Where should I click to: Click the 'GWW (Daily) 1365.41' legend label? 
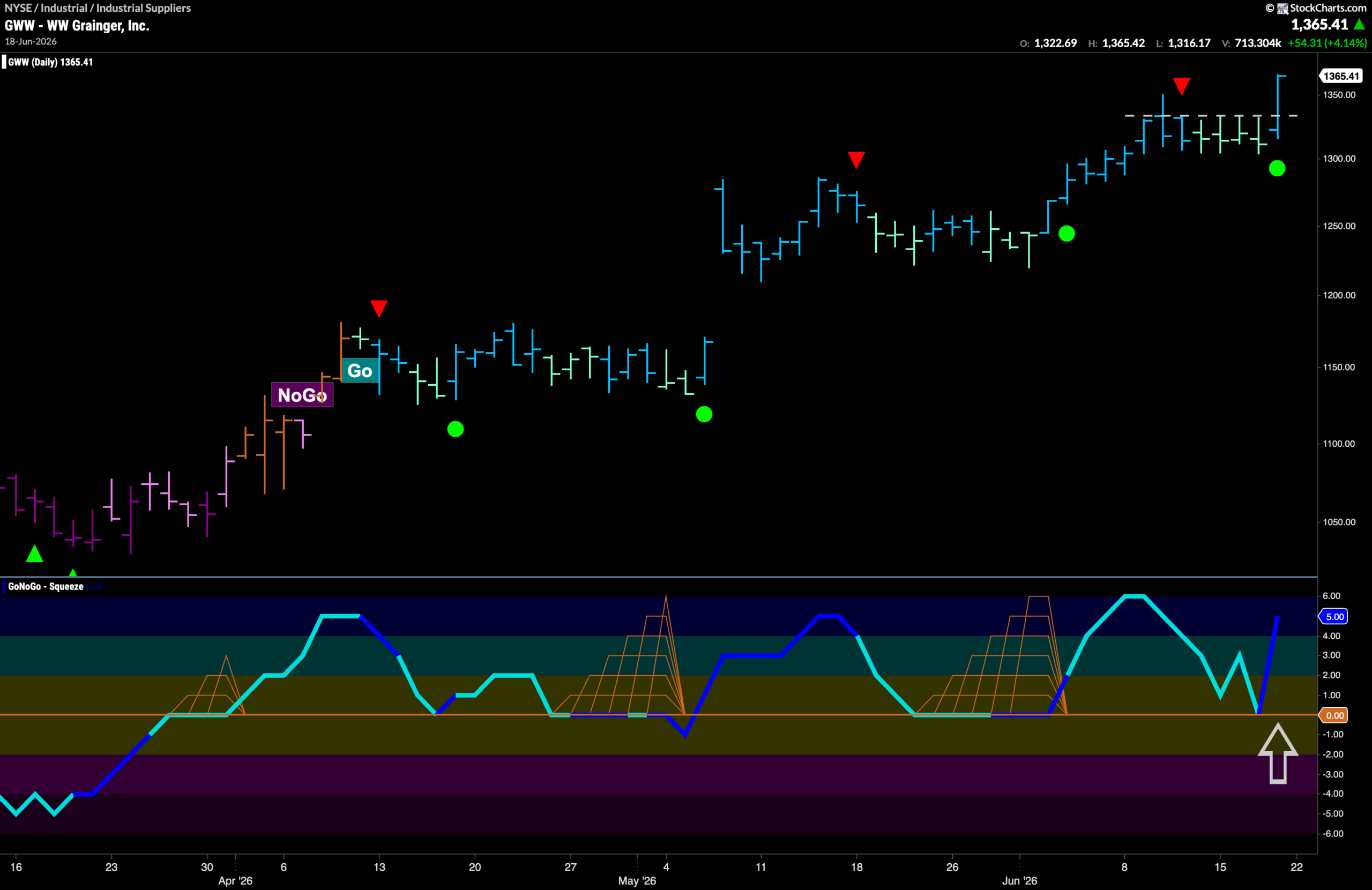pyautogui.click(x=50, y=62)
